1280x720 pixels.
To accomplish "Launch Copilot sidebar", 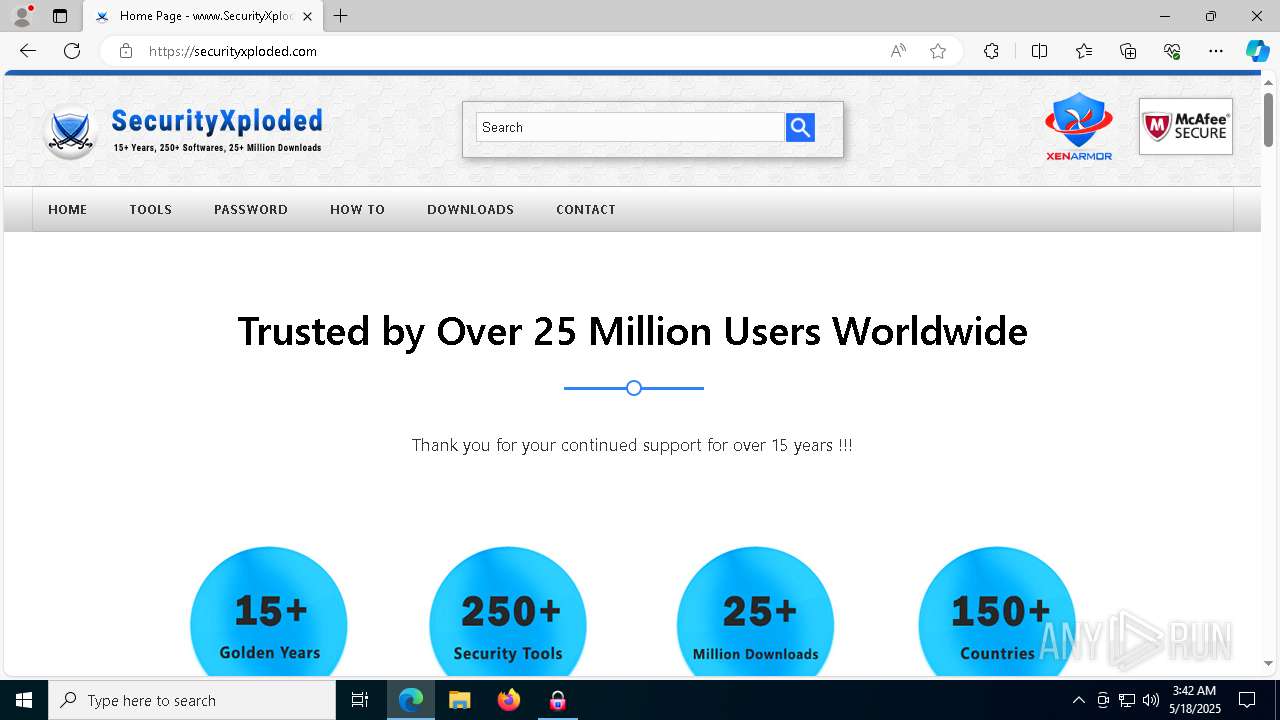I will point(1257,51).
